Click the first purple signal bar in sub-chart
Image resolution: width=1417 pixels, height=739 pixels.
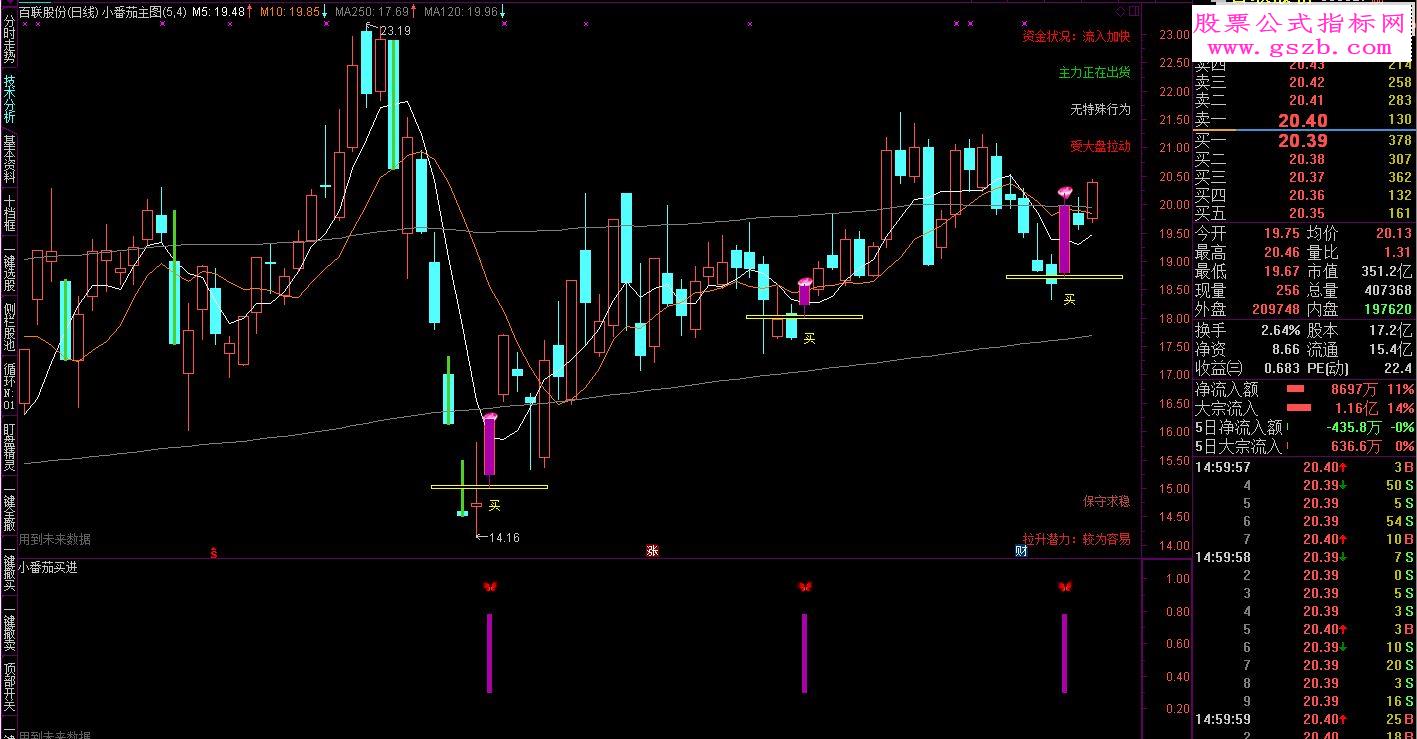click(x=489, y=653)
